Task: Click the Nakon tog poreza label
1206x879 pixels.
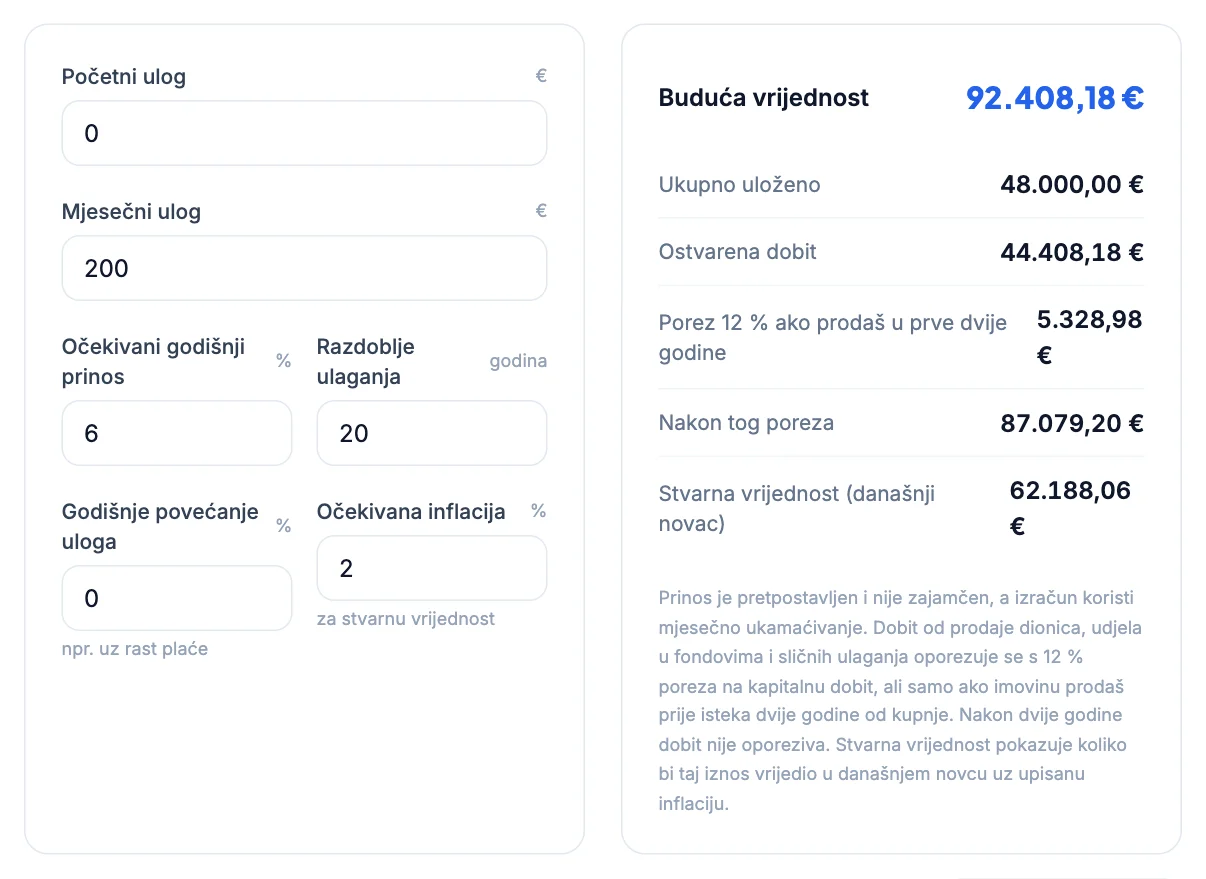Action: pyautogui.click(x=746, y=423)
